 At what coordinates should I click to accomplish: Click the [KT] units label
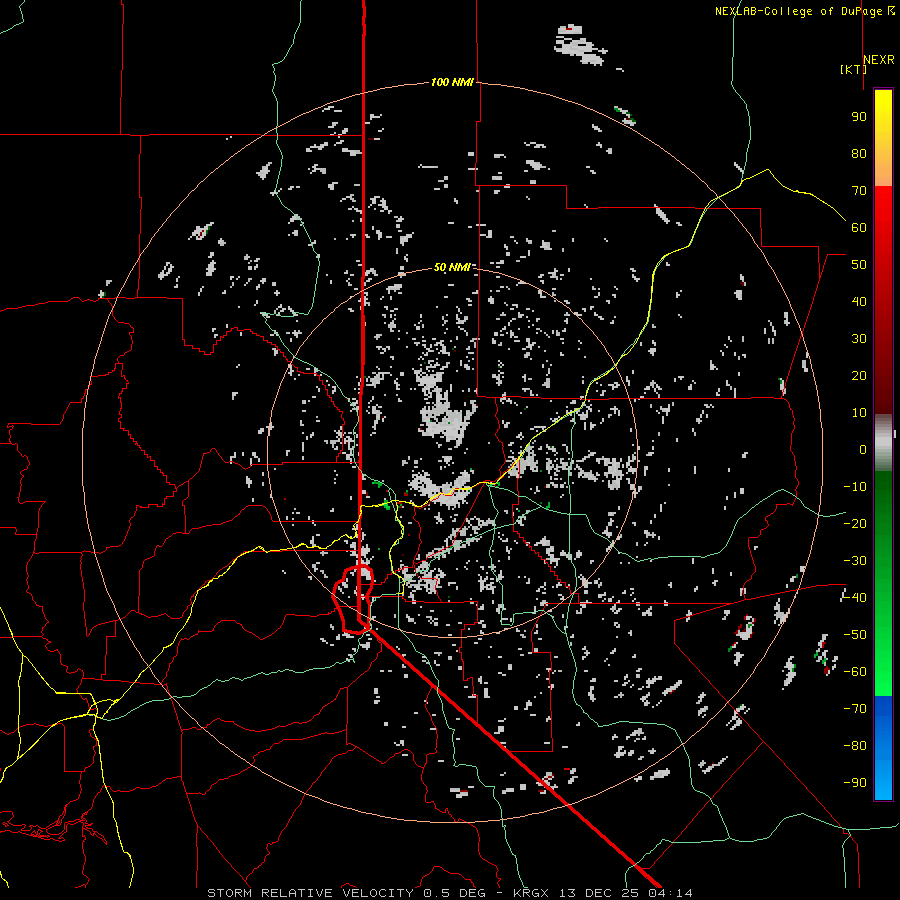click(853, 69)
